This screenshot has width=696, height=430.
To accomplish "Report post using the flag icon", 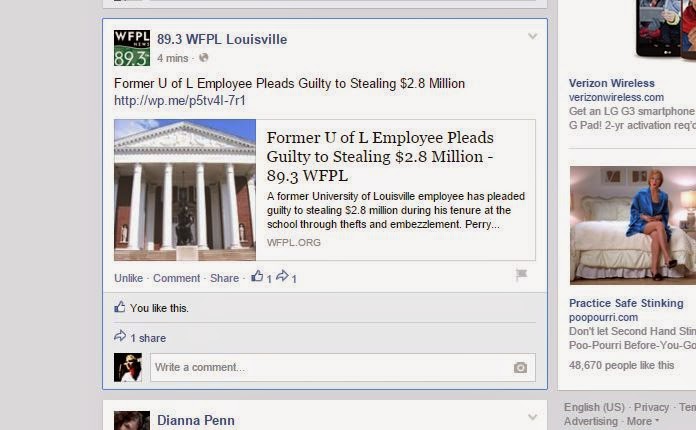I will pos(521,275).
